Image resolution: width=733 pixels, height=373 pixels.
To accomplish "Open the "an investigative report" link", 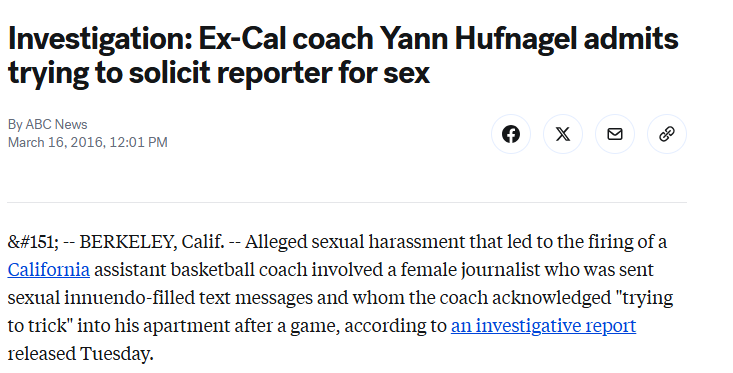I will click(x=543, y=326).
